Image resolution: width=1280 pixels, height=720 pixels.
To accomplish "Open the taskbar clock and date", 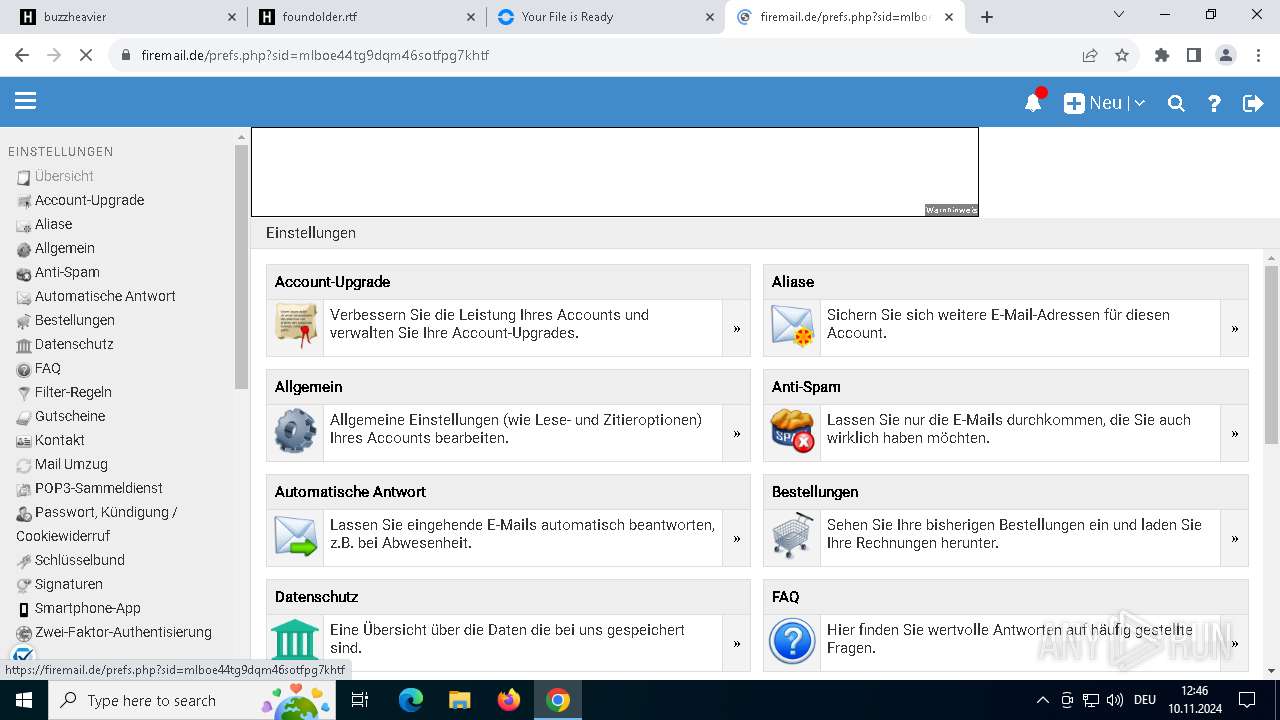I will [1194, 700].
